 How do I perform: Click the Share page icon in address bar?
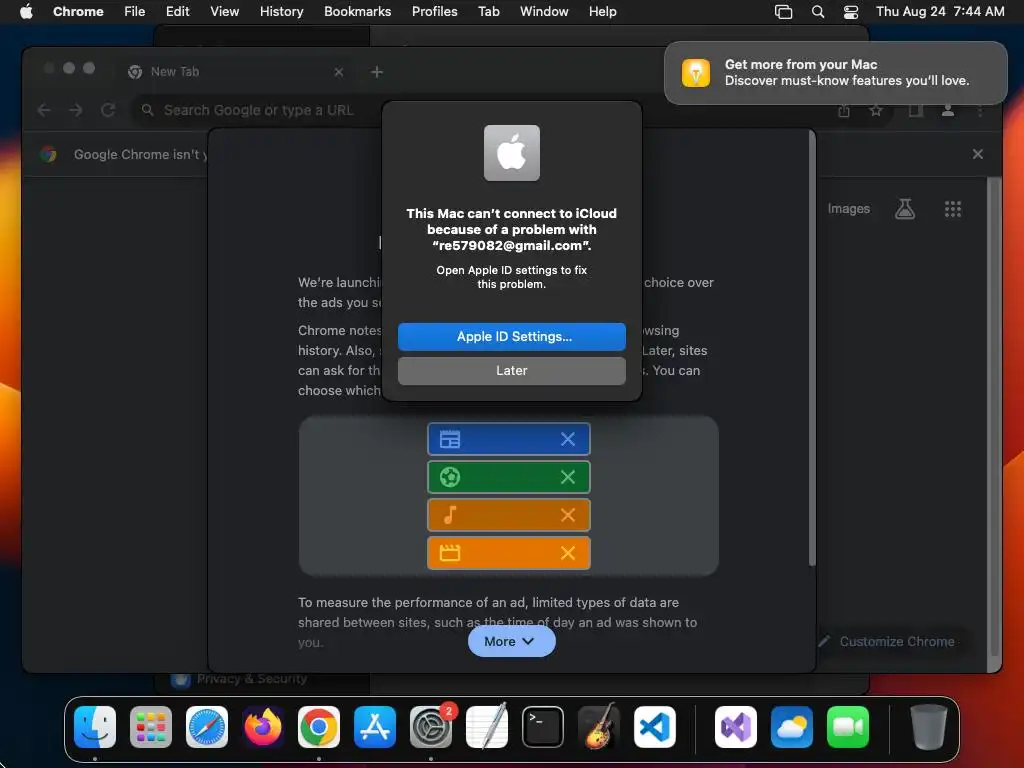pyautogui.click(x=844, y=111)
